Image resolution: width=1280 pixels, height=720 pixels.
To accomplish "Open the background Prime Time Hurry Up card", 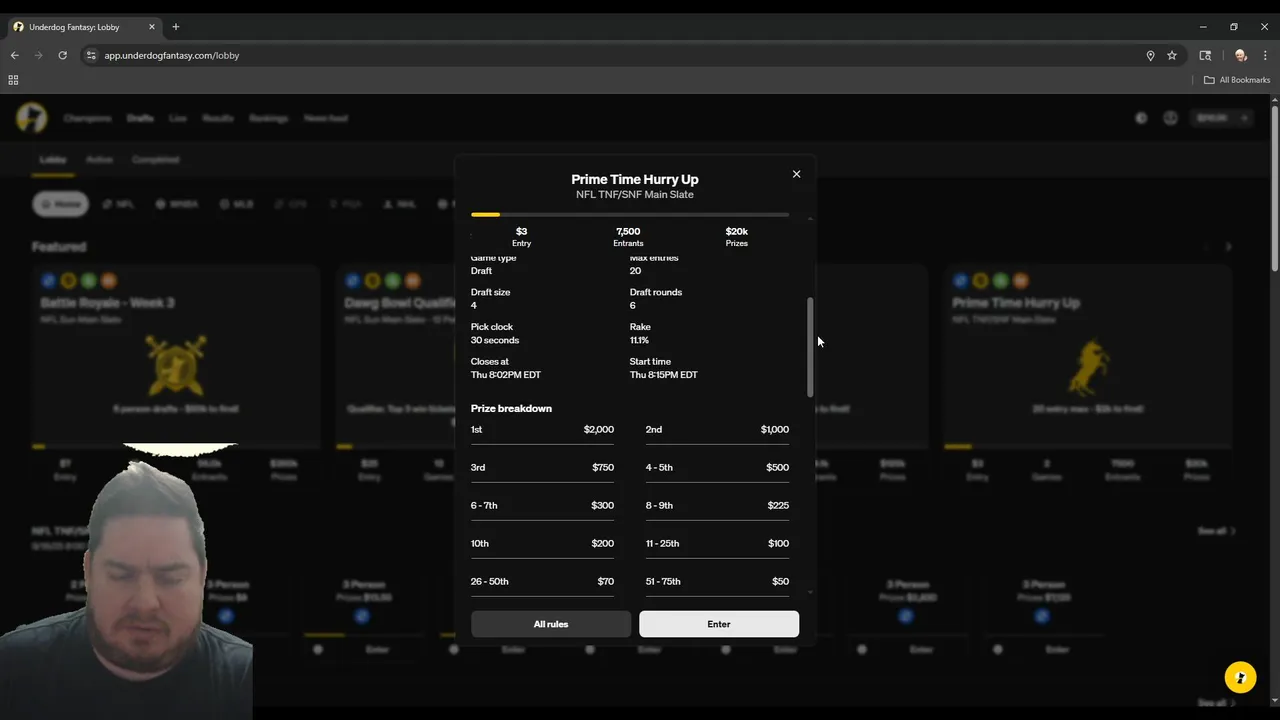I will [x=1088, y=375].
